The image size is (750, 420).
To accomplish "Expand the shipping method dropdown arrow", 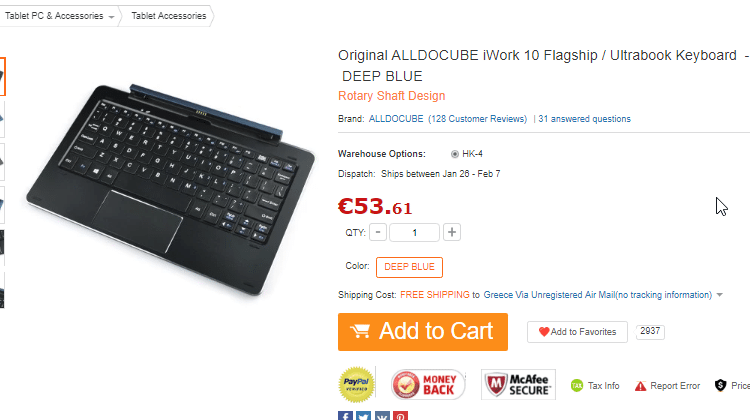I will pyautogui.click(x=719, y=295).
